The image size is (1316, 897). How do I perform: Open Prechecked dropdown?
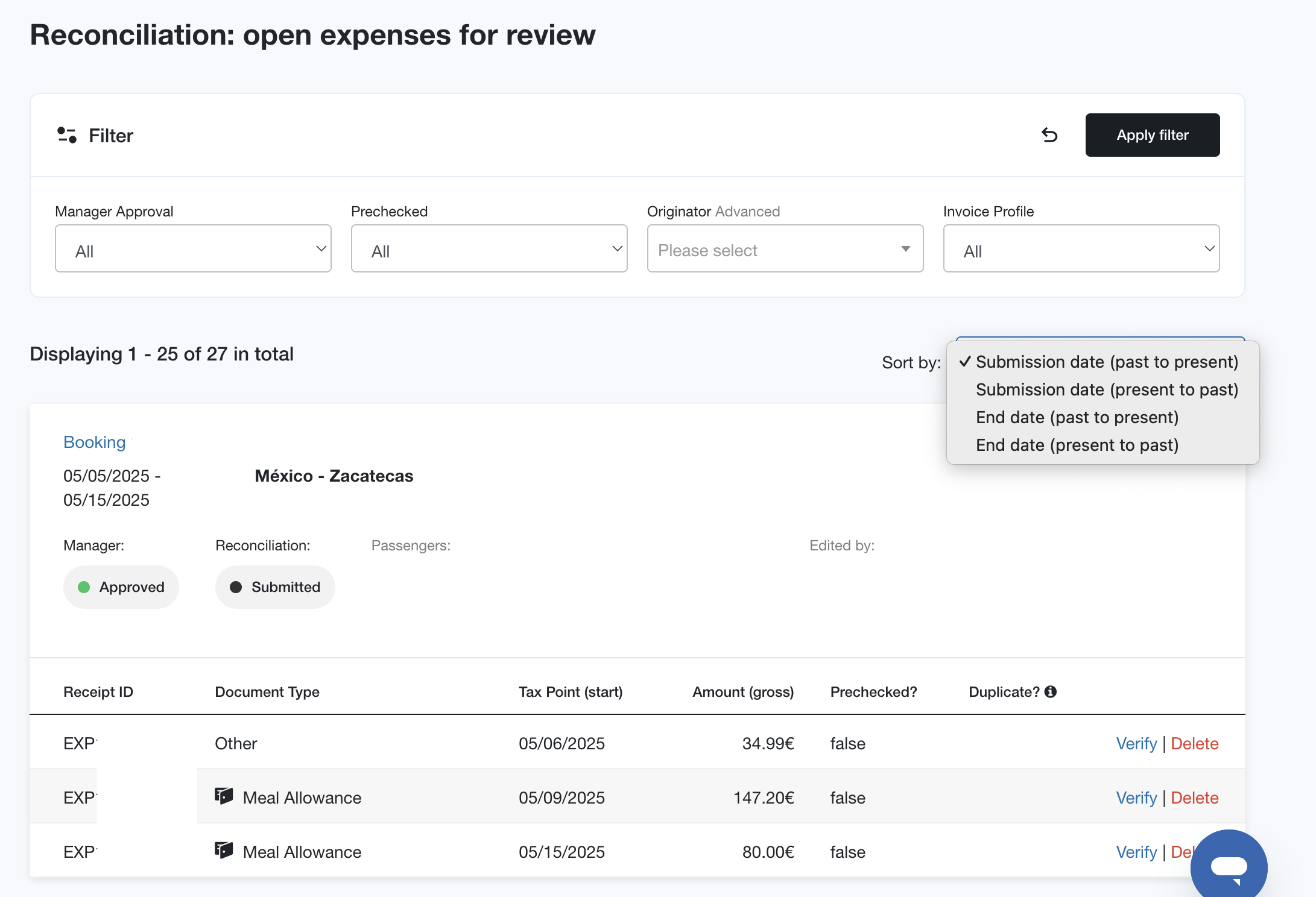[489, 248]
